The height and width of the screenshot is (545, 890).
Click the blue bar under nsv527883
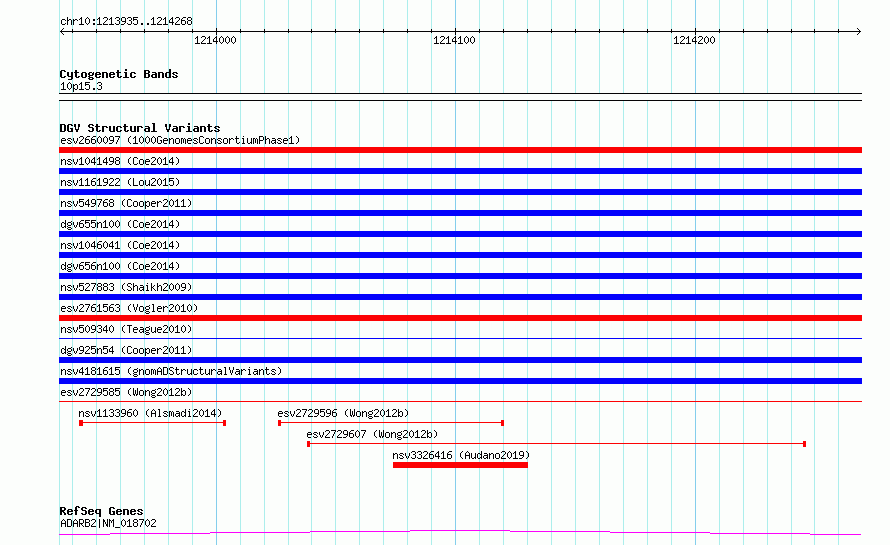pyautogui.click(x=460, y=297)
